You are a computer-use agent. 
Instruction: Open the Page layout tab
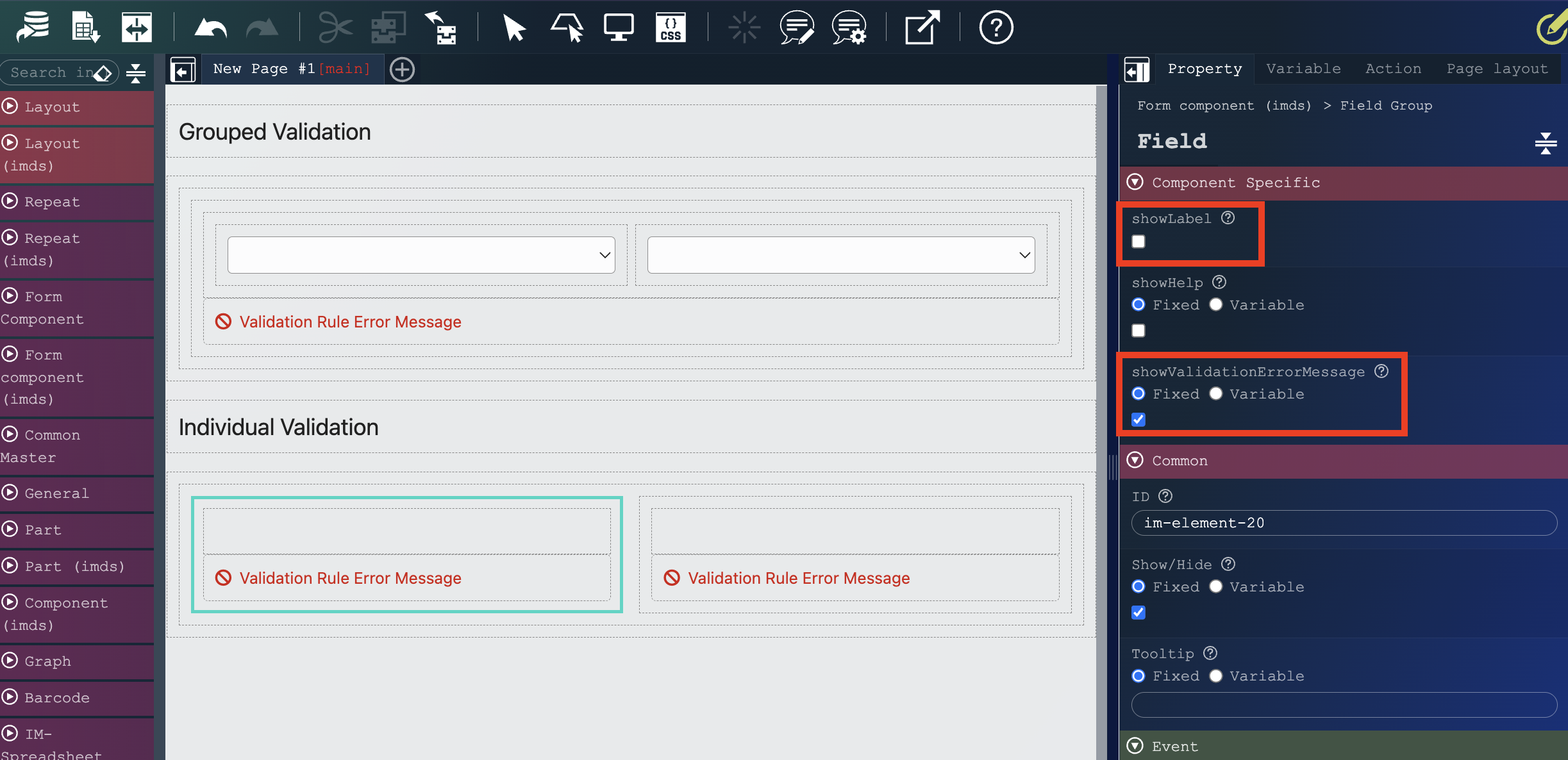coord(1497,69)
